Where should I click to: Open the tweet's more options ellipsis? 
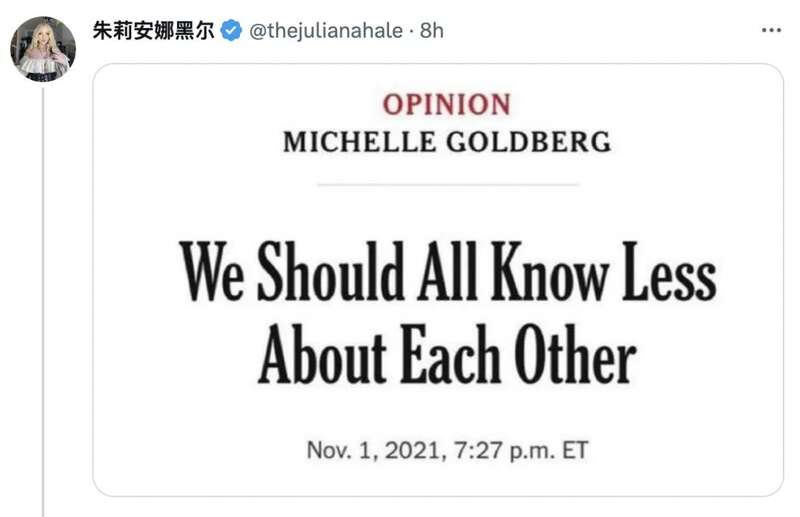pos(771,31)
